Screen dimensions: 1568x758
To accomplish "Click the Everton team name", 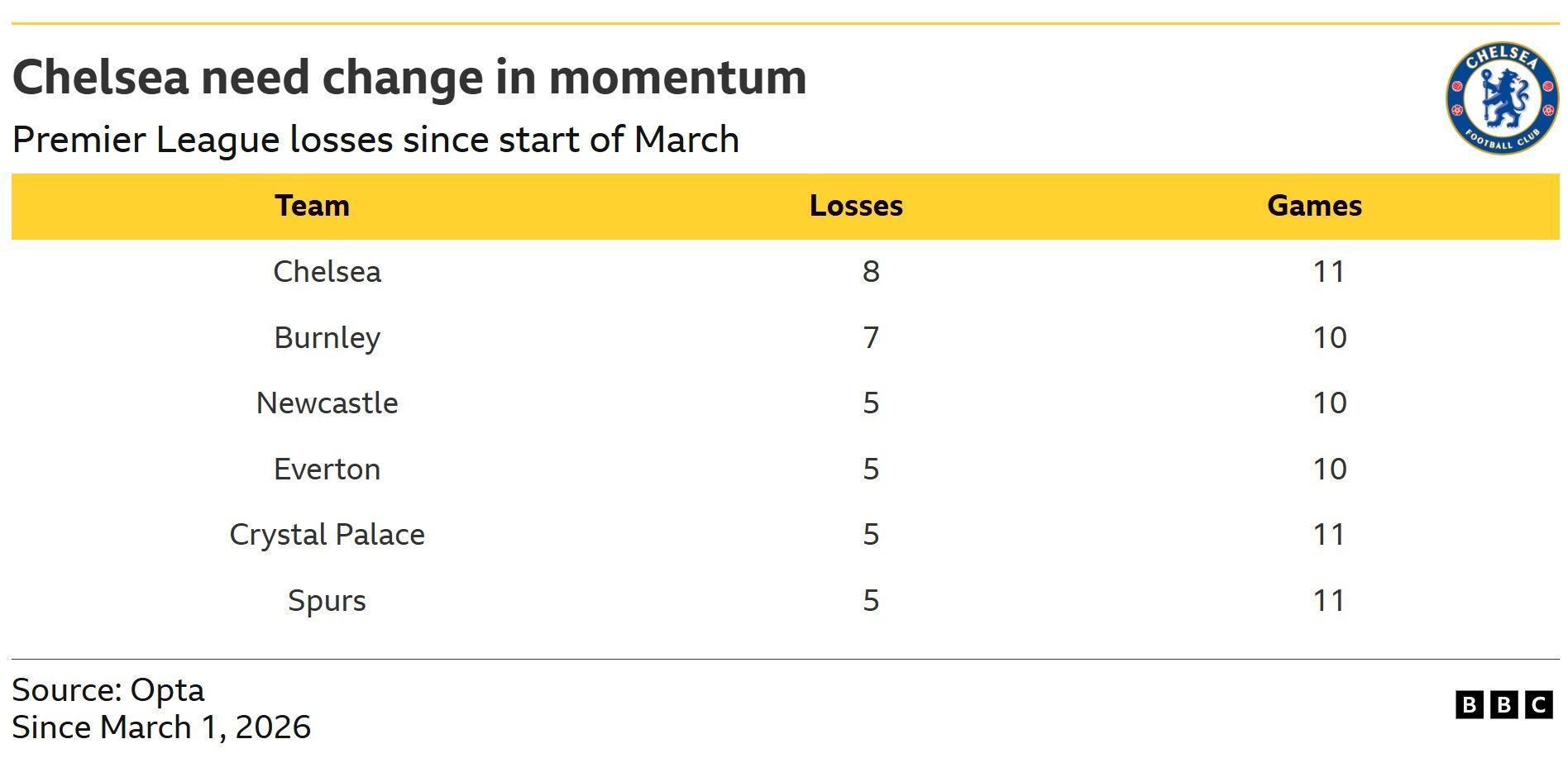I will click(327, 470).
